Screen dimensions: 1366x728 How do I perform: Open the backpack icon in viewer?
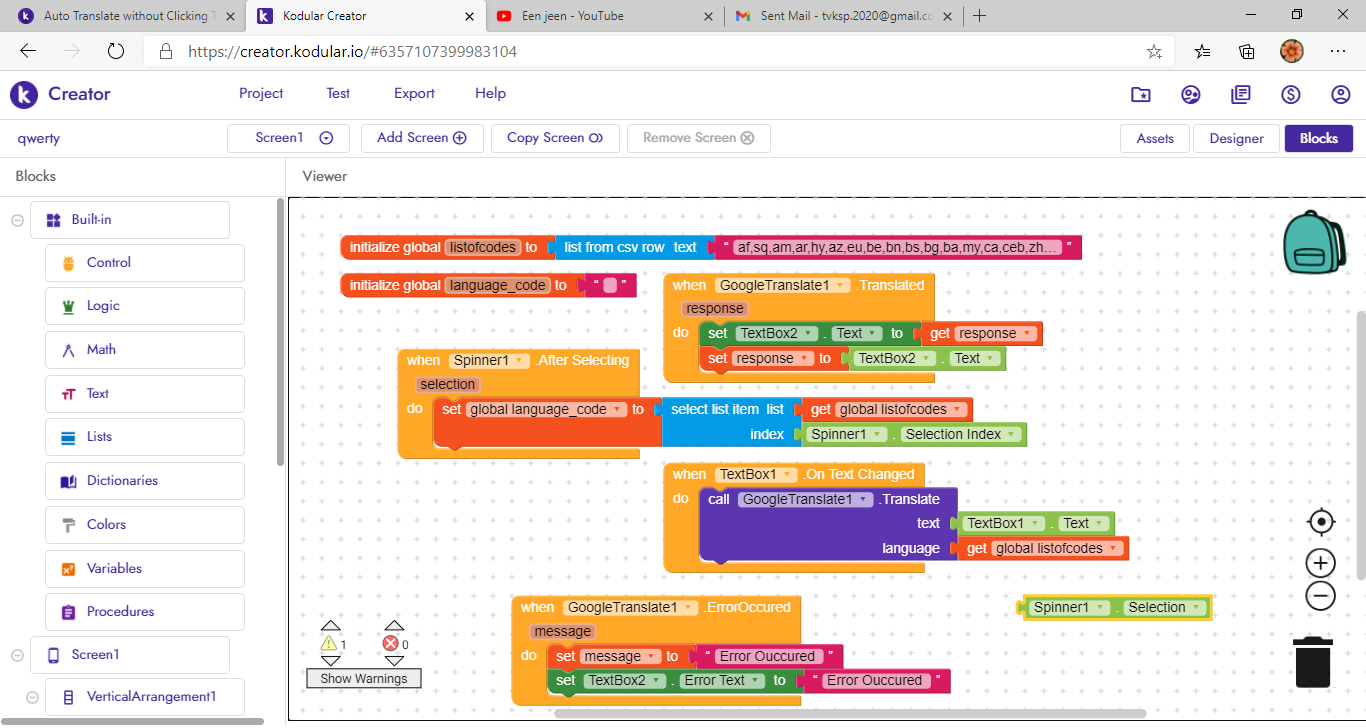click(x=1315, y=242)
